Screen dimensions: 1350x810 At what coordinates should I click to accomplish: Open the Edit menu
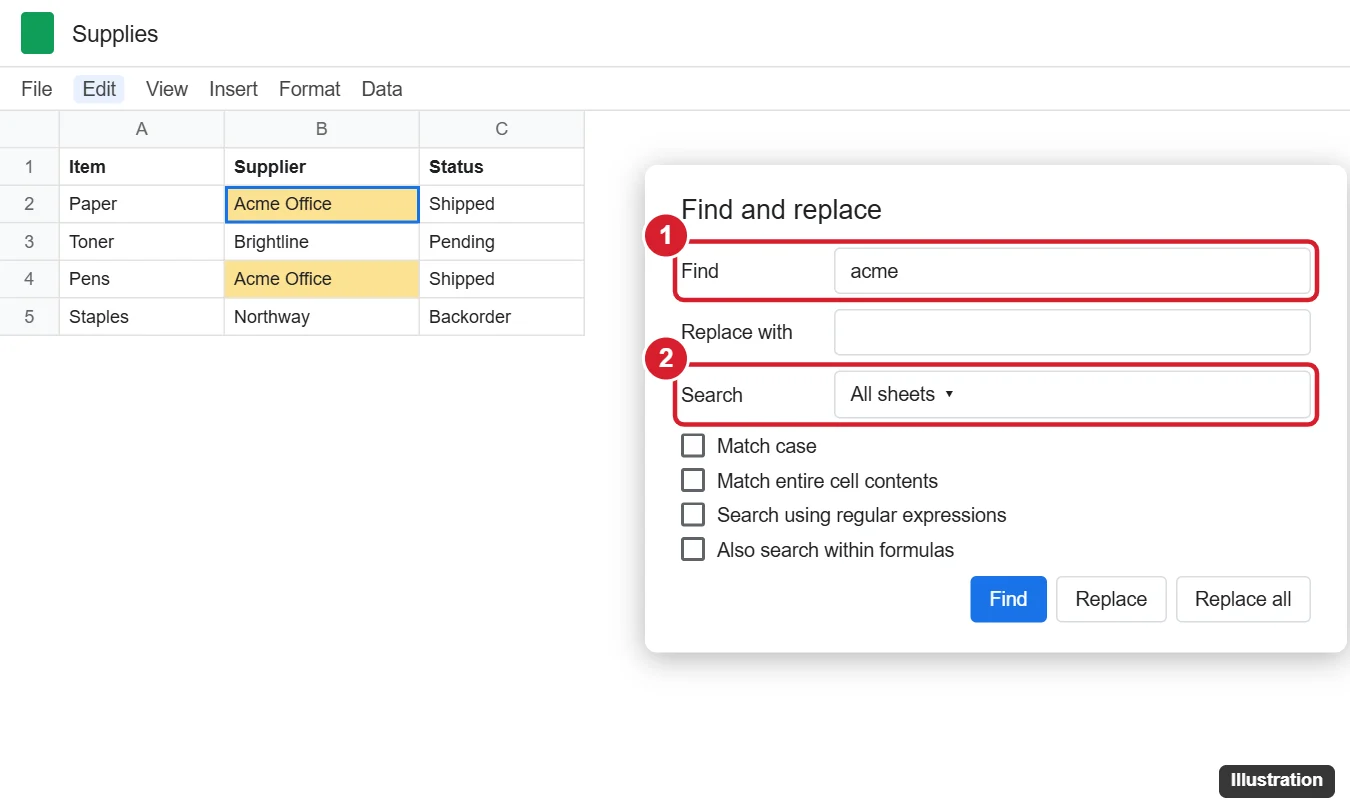pos(99,89)
